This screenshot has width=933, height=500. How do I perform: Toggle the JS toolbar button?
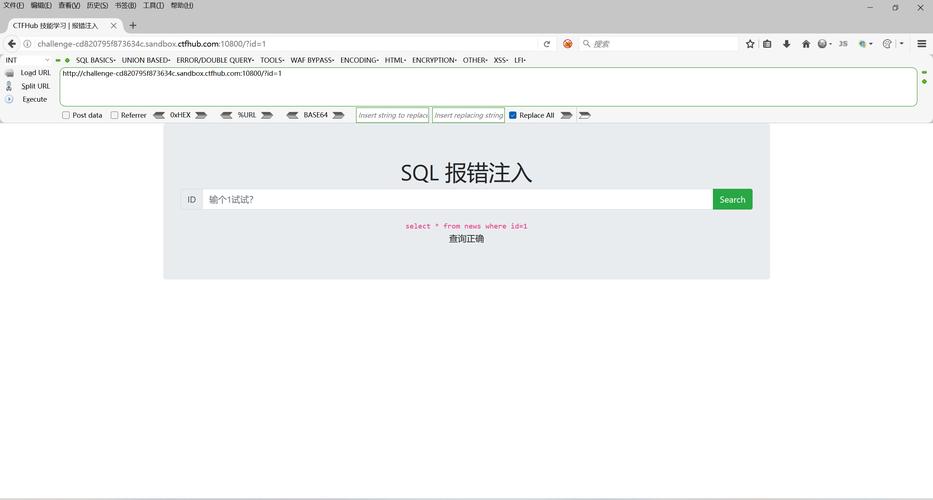[843, 43]
